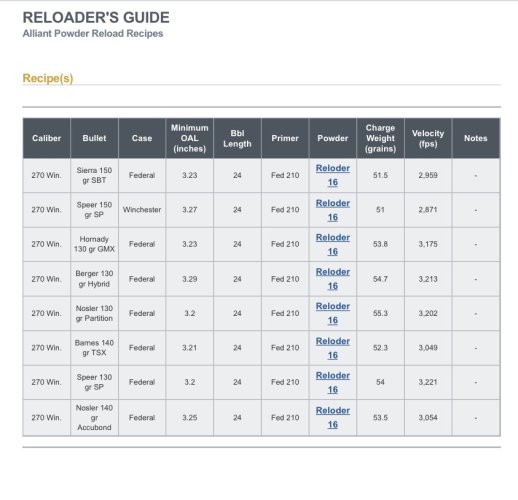Click the Caliber column header

(47, 138)
